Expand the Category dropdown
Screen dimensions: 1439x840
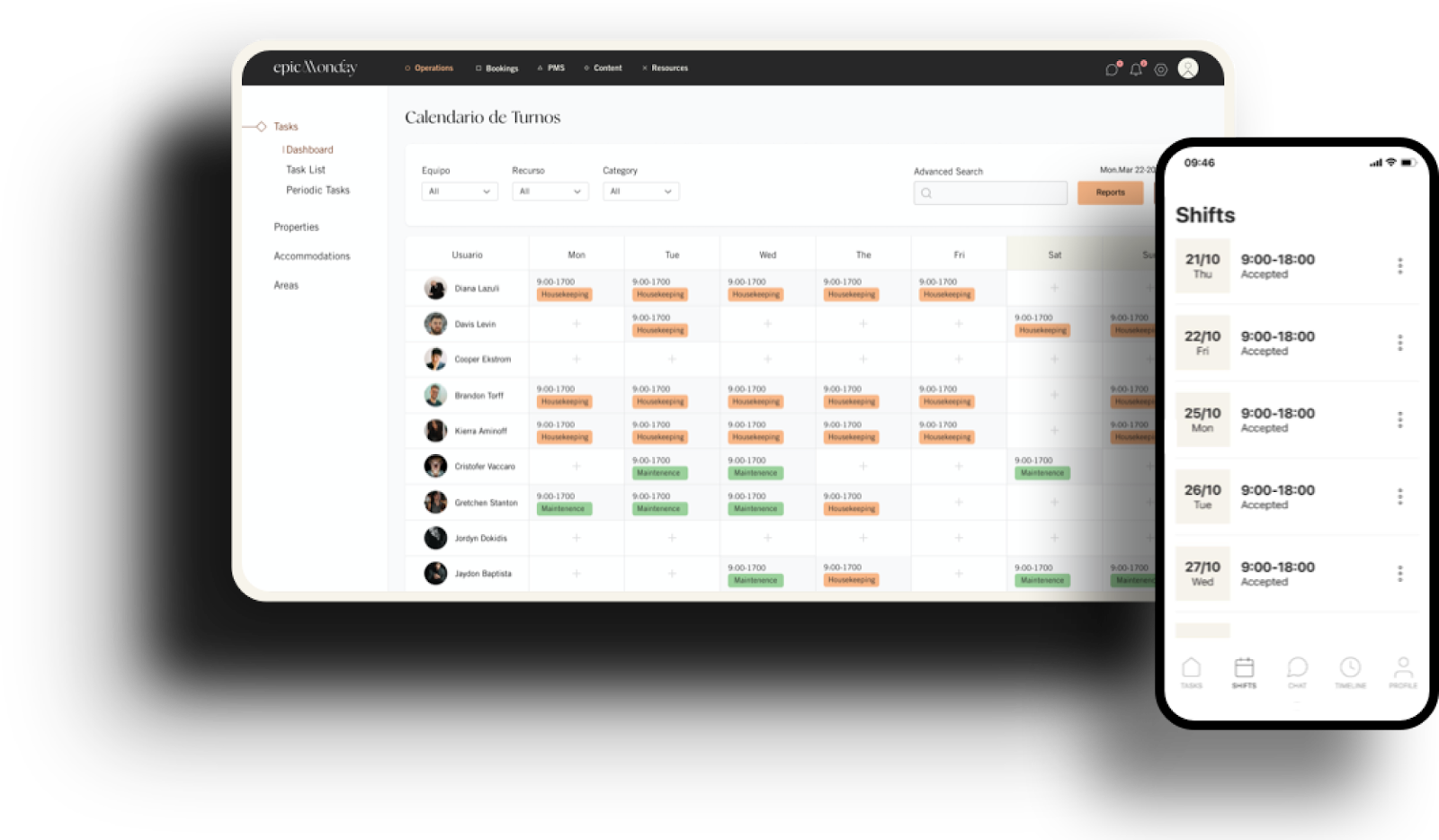pos(640,192)
